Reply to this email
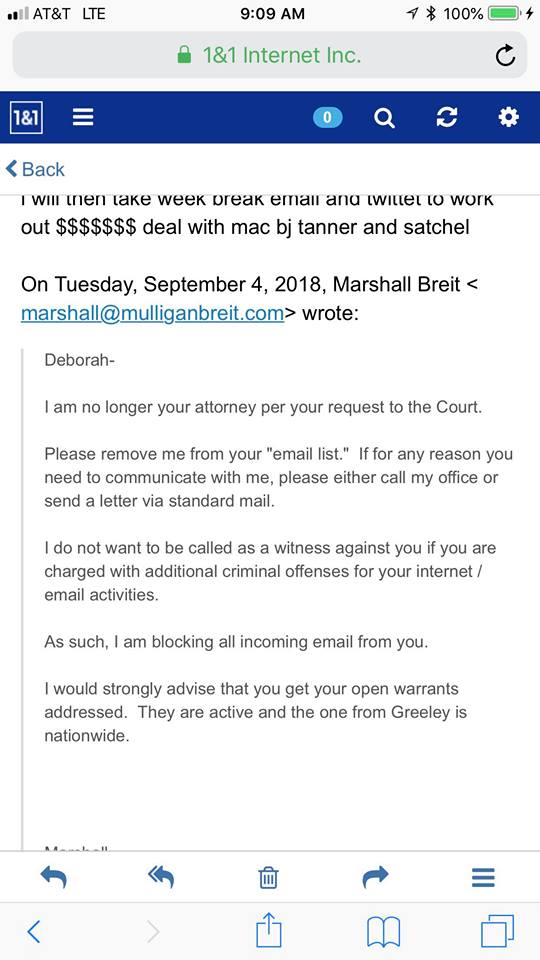Viewport: 540px width, 960px height. [x=54, y=877]
